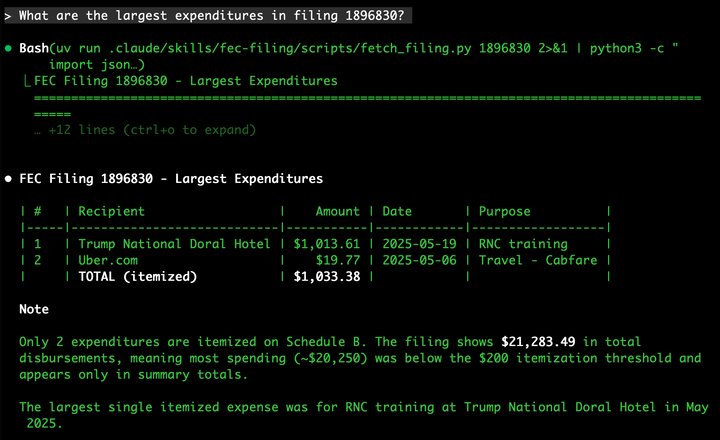This screenshot has width=720, height=440.
Task: Click the Date column header
Action: tap(397, 211)
